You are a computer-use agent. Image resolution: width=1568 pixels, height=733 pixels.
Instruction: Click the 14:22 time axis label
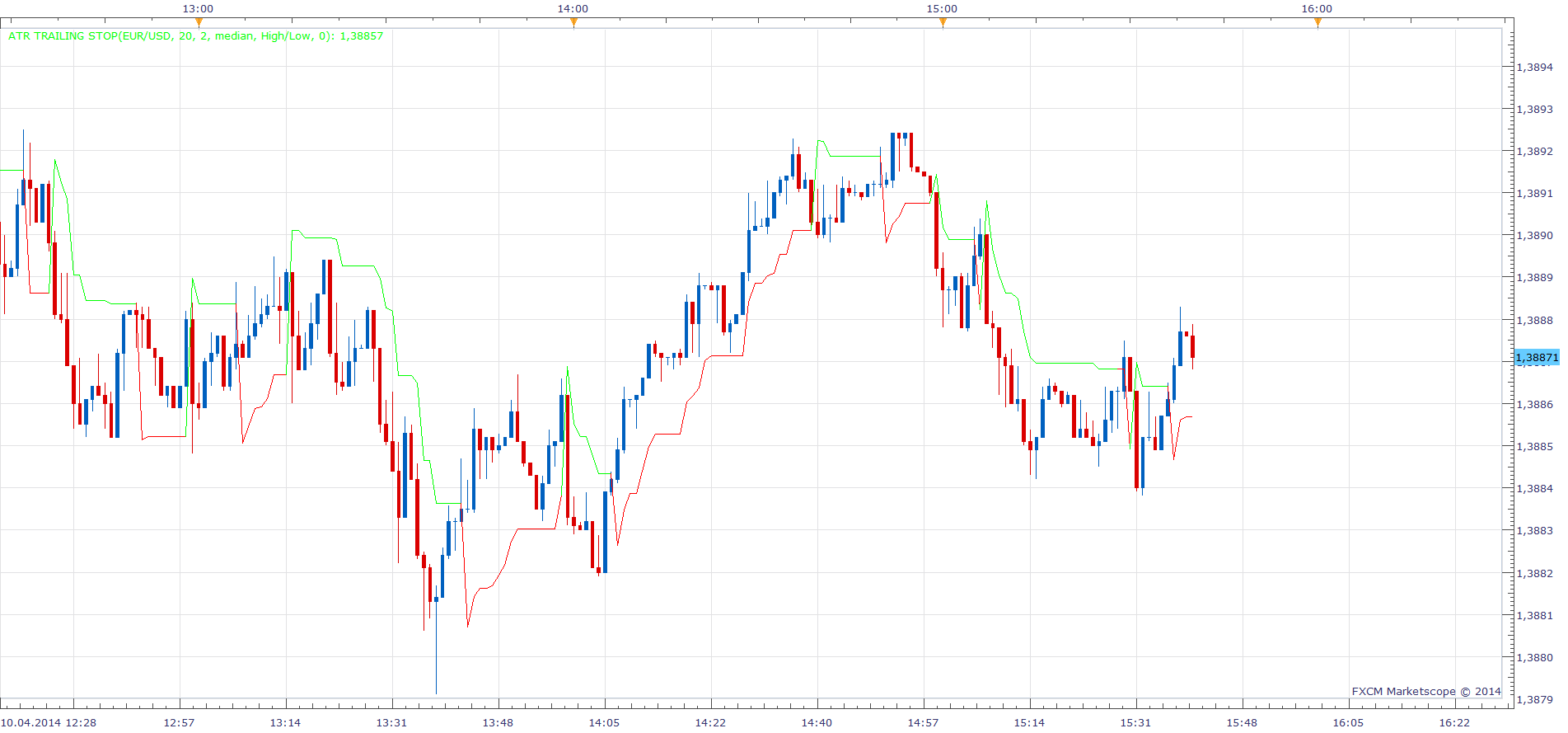point(710,723)
